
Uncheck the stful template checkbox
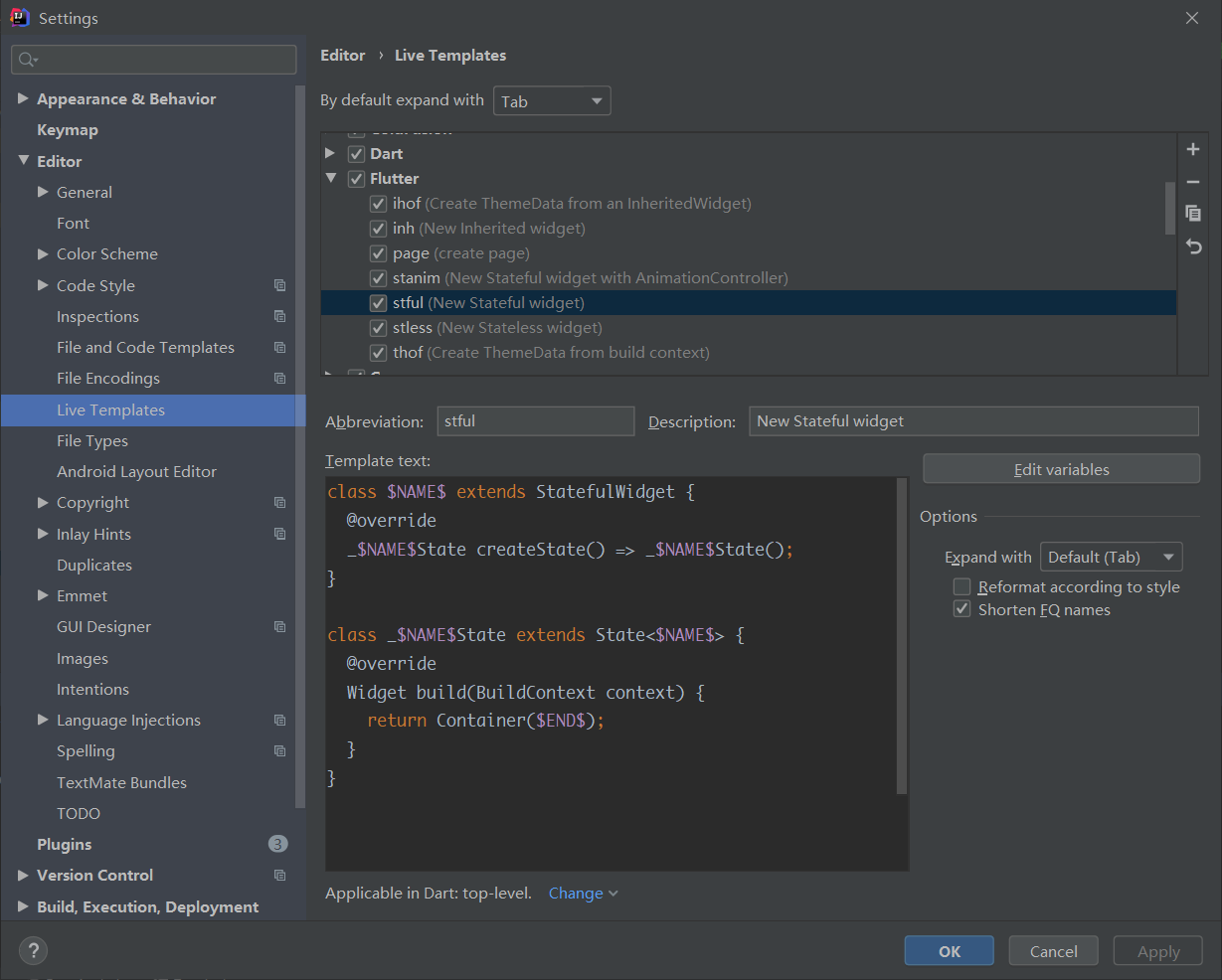(378, 303)
